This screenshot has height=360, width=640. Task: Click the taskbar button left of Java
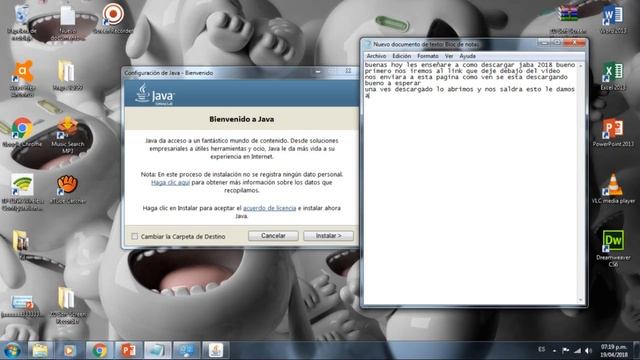(x=187, y=350)
